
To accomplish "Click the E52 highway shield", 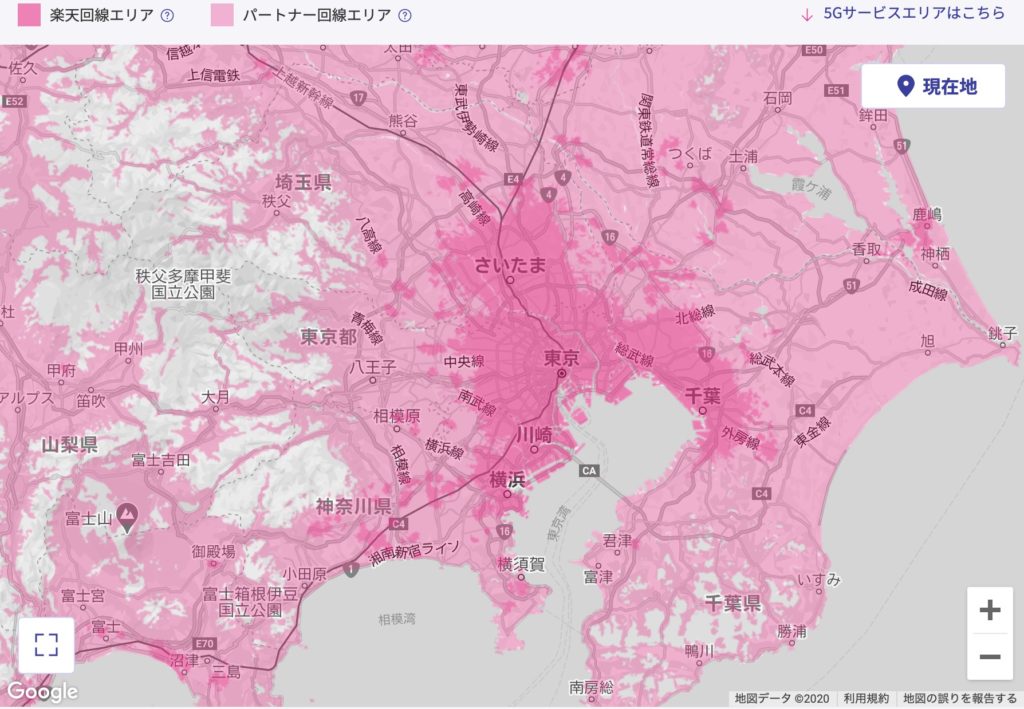I will 14,101.
